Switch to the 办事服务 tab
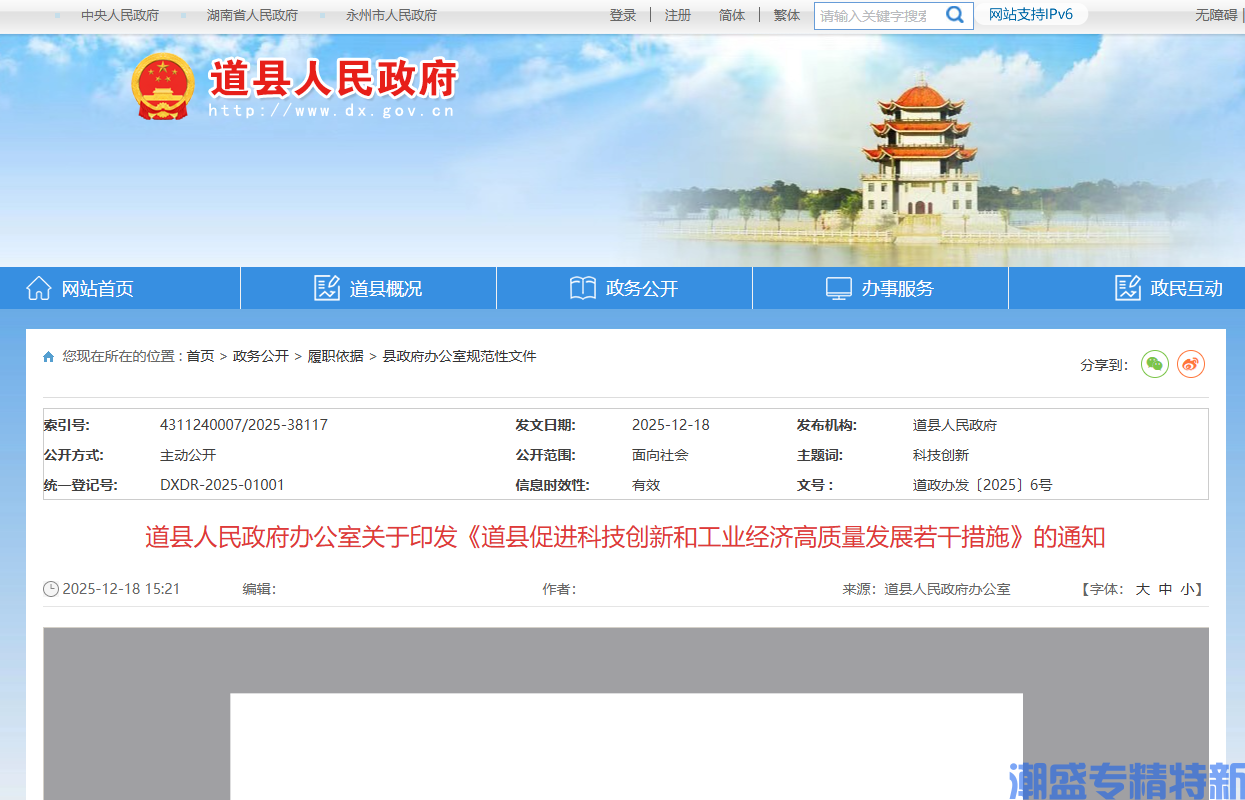Screen dimensions: 1245x800 tap(894, 288)
